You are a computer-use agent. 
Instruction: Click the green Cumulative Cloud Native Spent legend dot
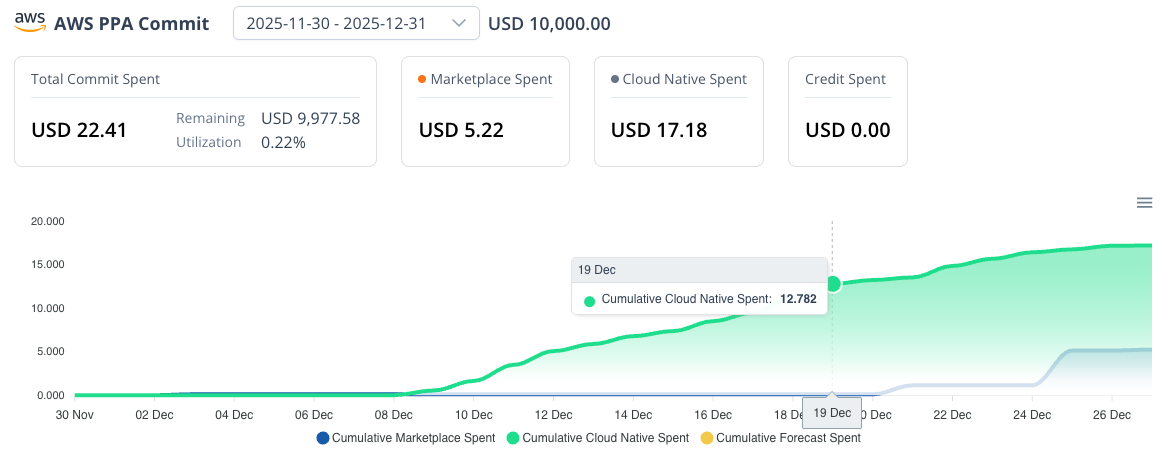513,438
